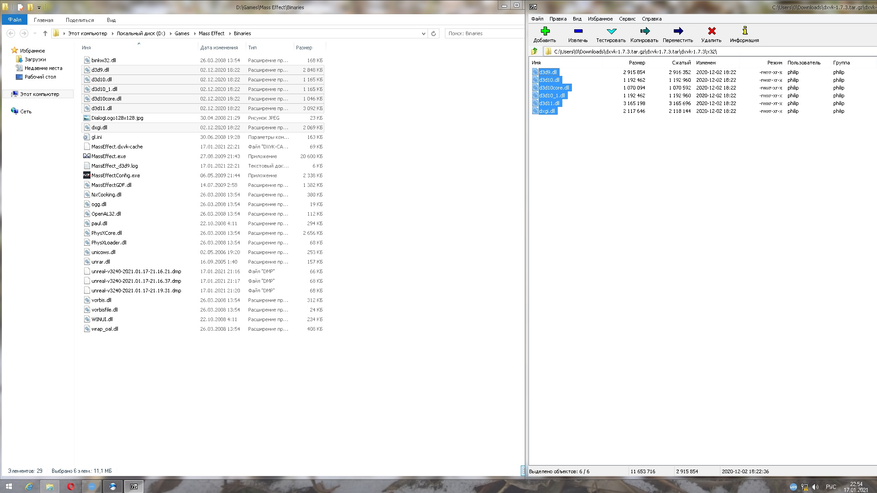Click the 7-Zip archive path address field

click(710, 51)
